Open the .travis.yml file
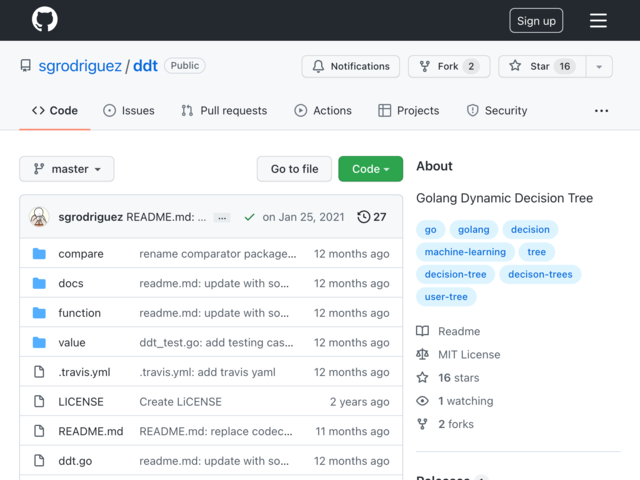The height and width of the screenshot is (480, 640). [84, 372]
